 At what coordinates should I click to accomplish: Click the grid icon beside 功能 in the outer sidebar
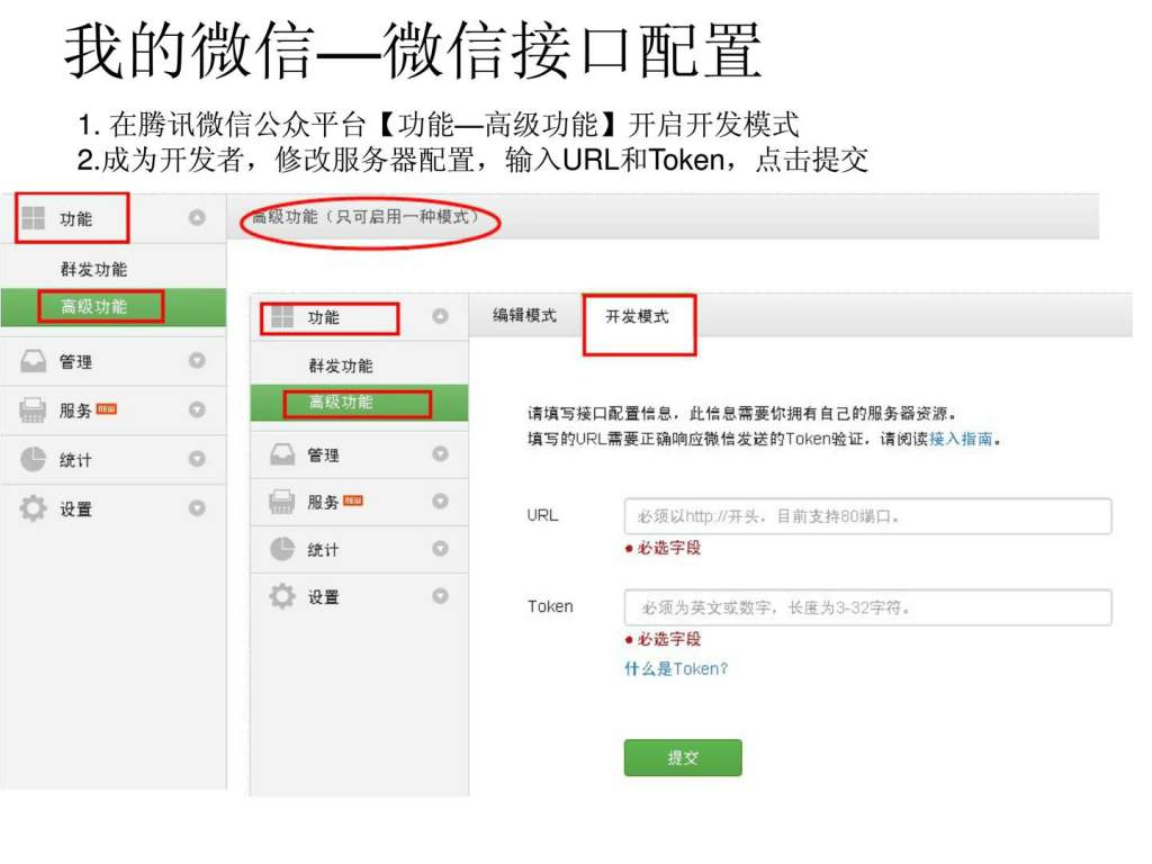[33, 218]
